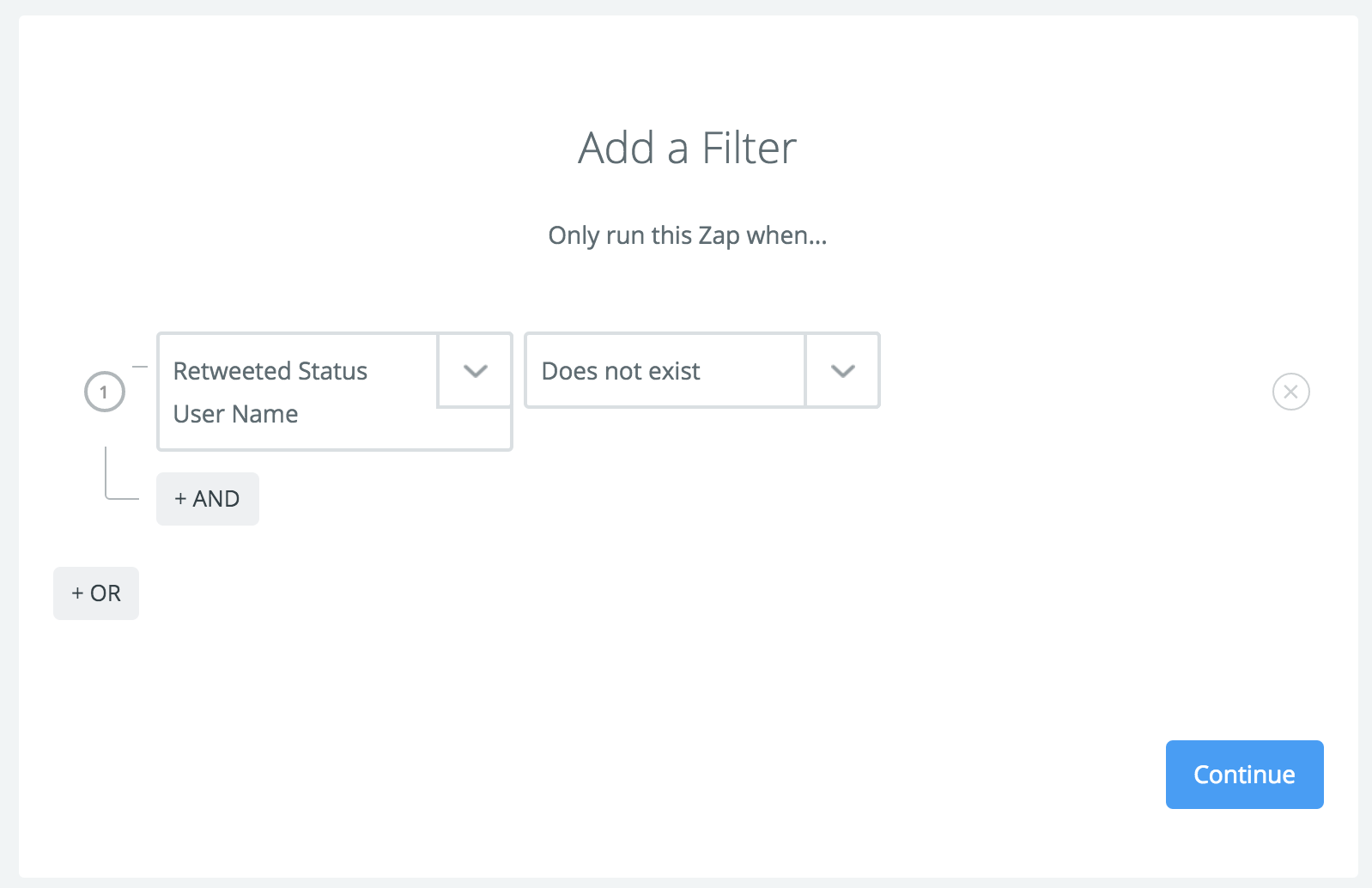Click the 'Only run this Zap when...' text
1372x888 pixels.
coord(687,235)
